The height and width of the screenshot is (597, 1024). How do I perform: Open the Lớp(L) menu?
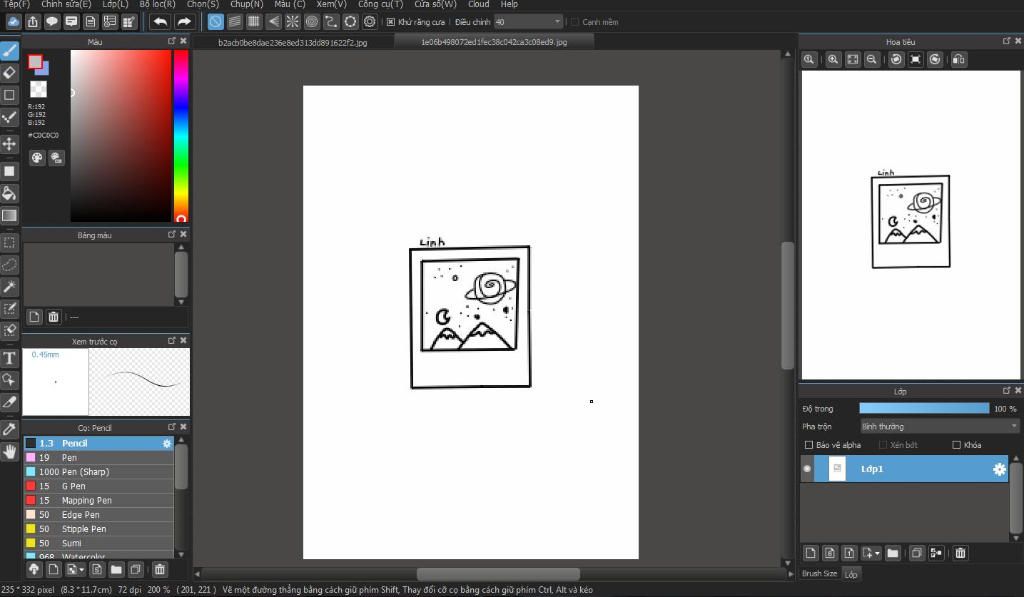[115, 4]
